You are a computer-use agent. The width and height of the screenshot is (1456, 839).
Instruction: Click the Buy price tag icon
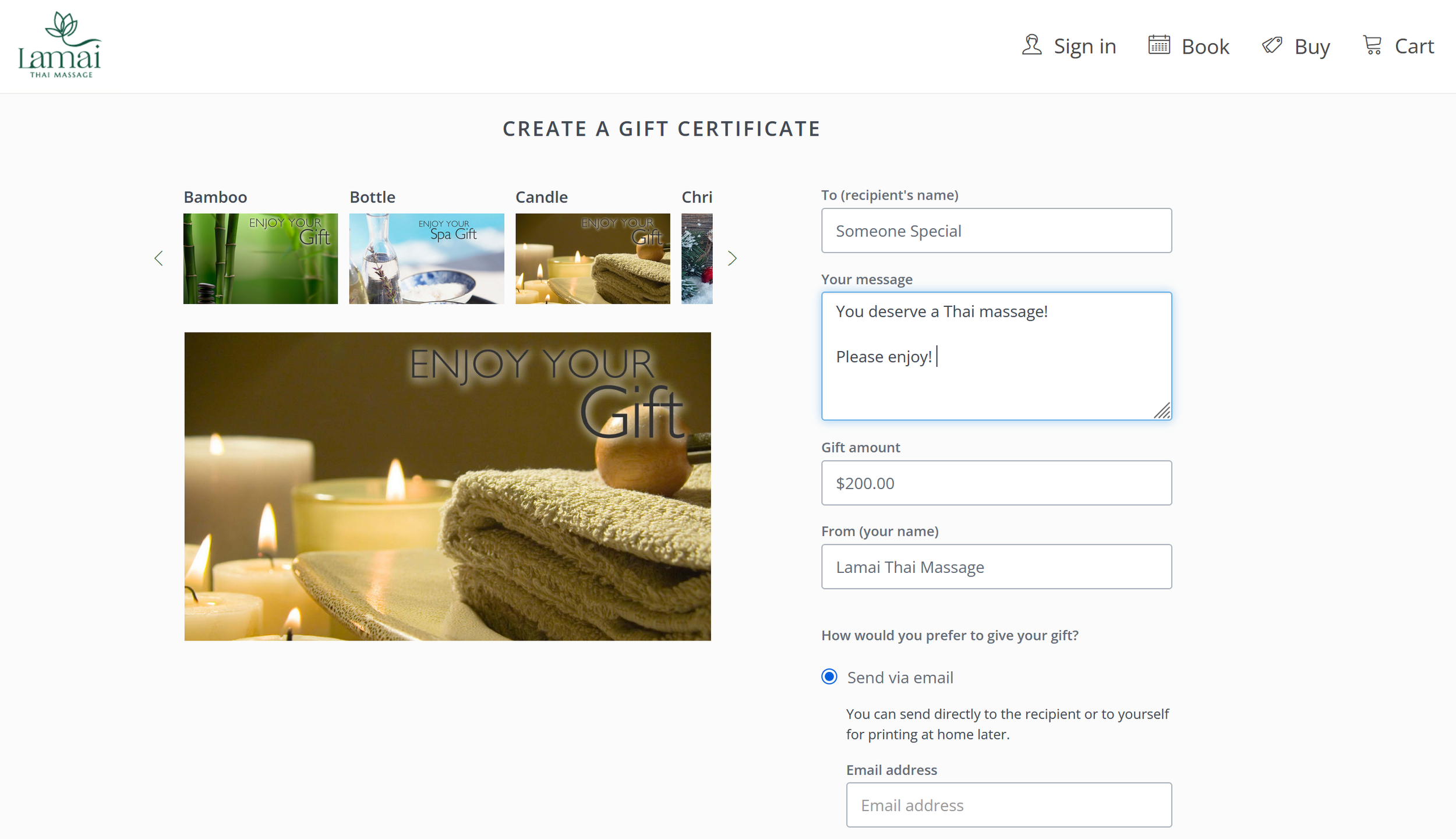(1271, 45)
